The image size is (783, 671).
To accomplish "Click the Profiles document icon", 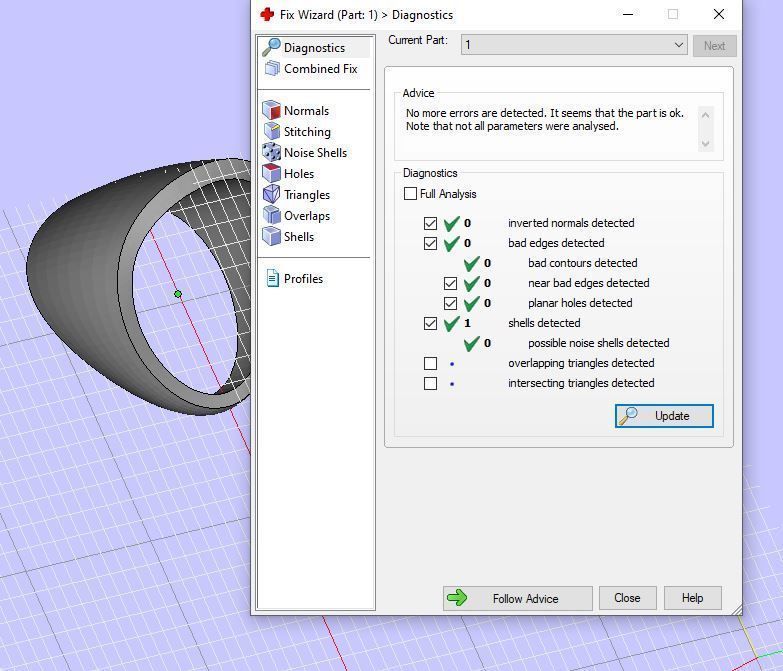I will pos(273,278).
